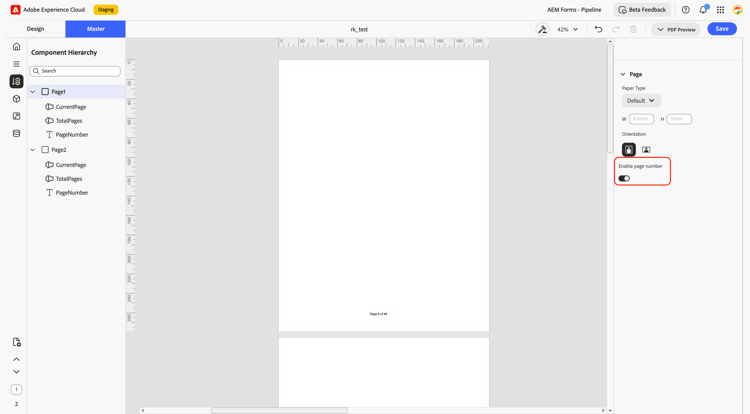Open the data sources sidebar icon
Image resolution: width=750 pixels, height=414 pixels.
16,133
